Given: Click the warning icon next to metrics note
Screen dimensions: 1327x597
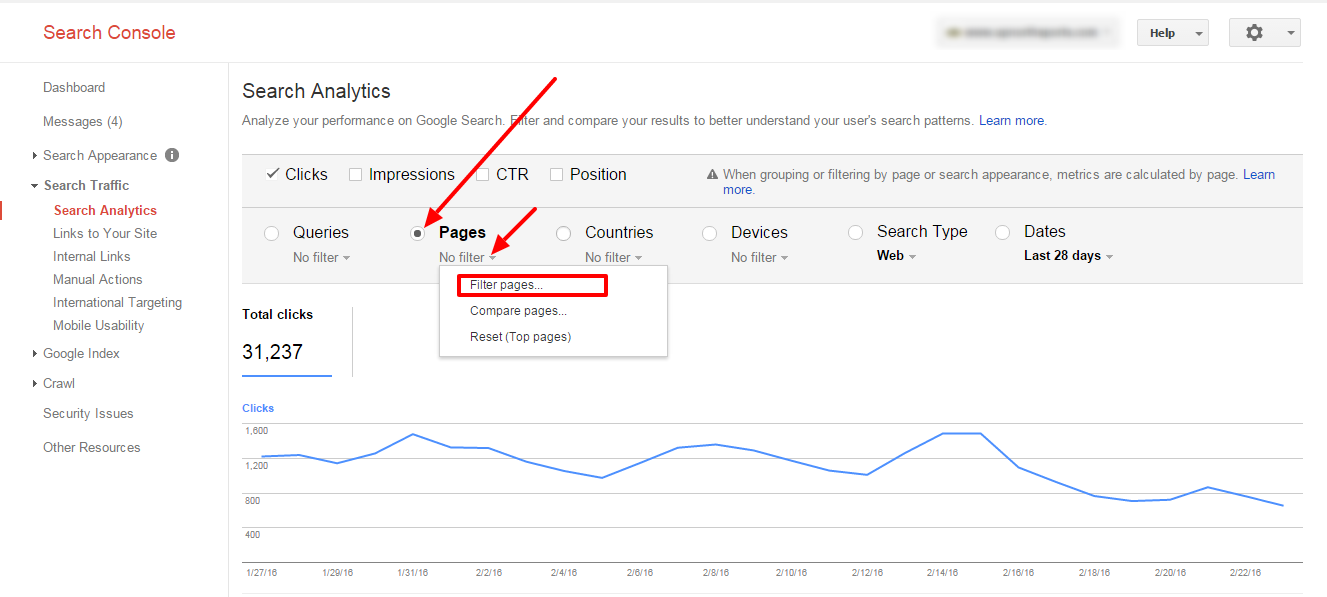Looking at the screenshot, I should 714,174.
